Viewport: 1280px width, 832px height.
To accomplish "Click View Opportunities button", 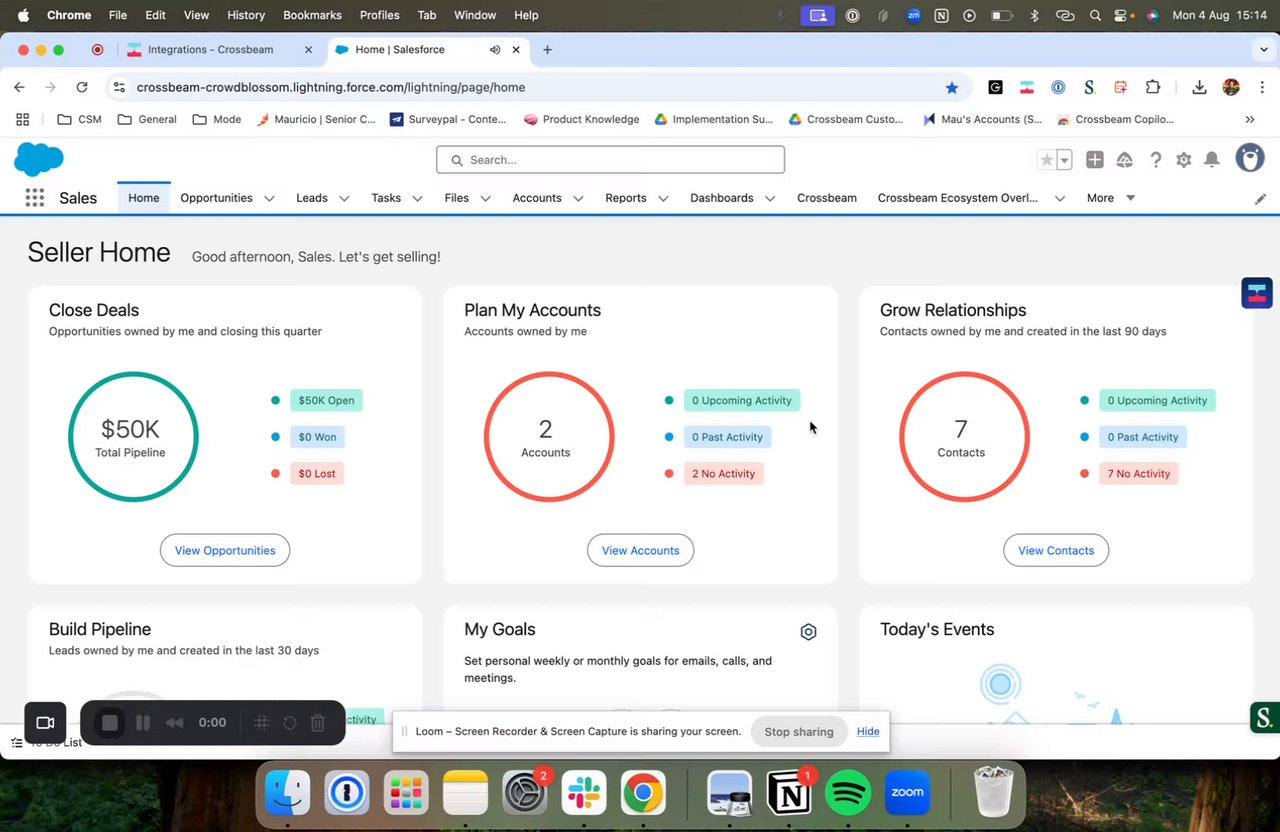I will click(x=225, y=550).
